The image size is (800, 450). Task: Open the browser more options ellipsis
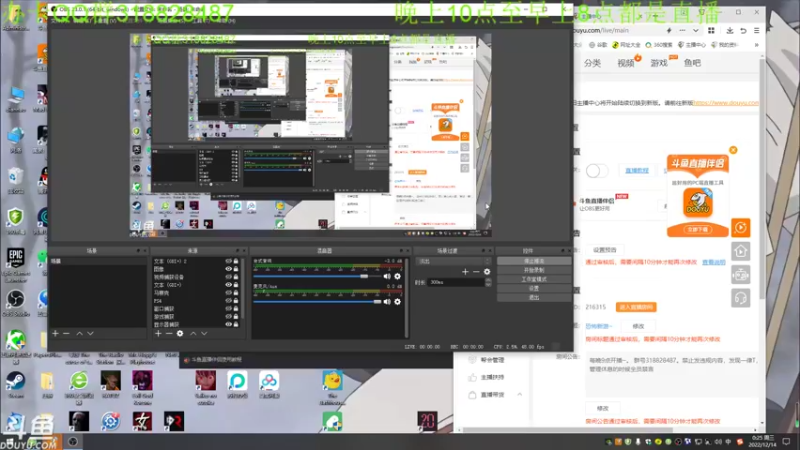point(682,31)
